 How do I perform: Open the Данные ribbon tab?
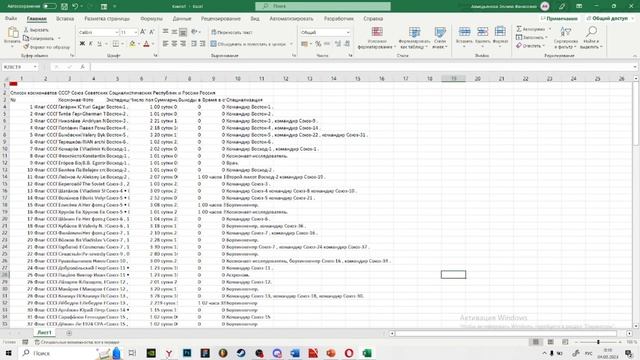[182, 18]
